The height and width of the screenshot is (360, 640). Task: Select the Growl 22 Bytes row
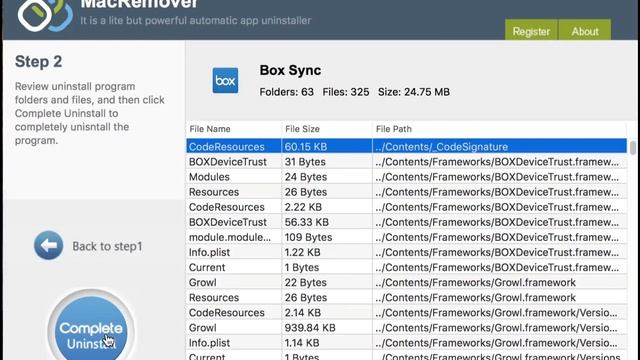pyautogui.click(x=407, y=282)
